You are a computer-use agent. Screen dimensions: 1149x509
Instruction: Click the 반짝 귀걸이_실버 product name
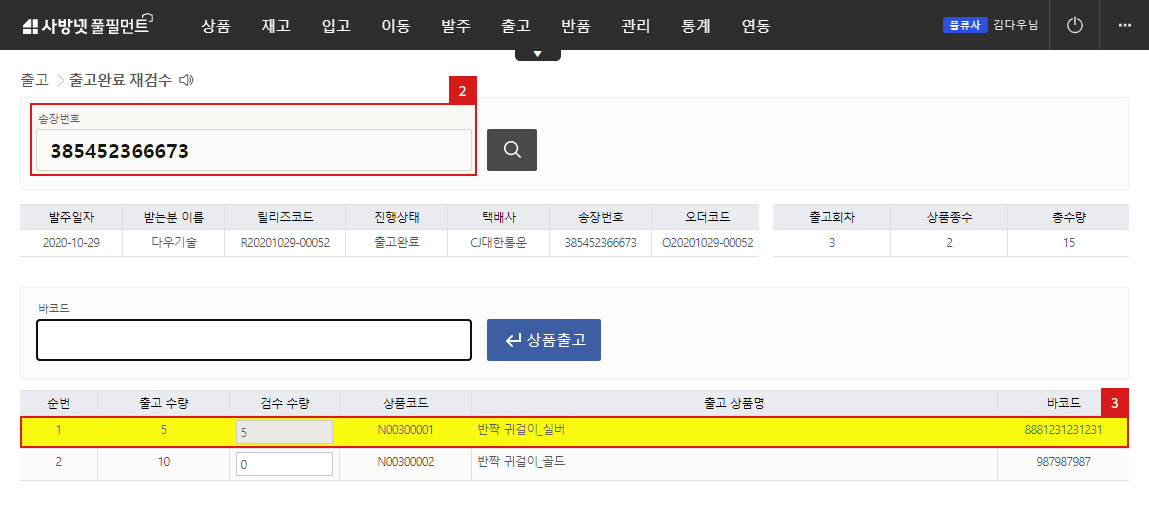tap(521, 431)
